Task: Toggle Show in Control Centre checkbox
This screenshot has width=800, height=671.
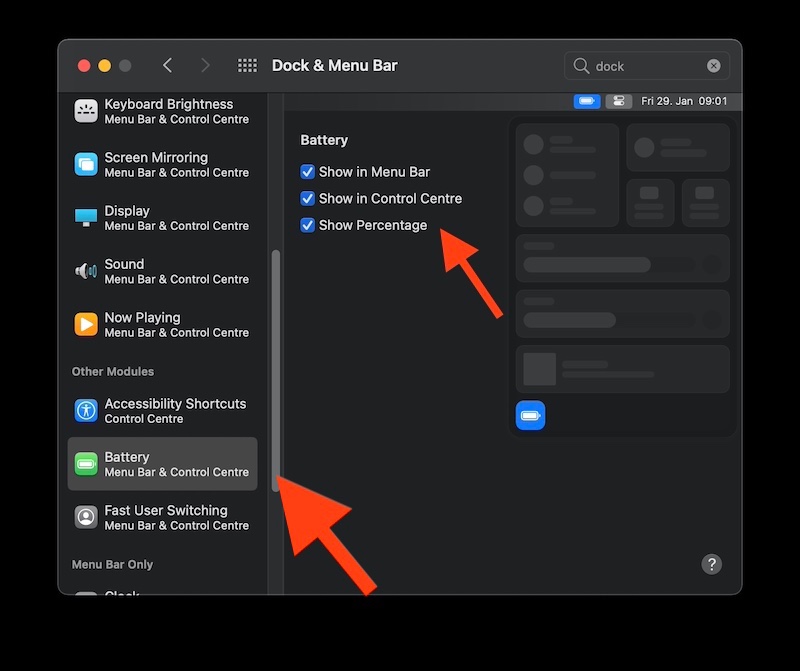Action: (x=307, y=198)
